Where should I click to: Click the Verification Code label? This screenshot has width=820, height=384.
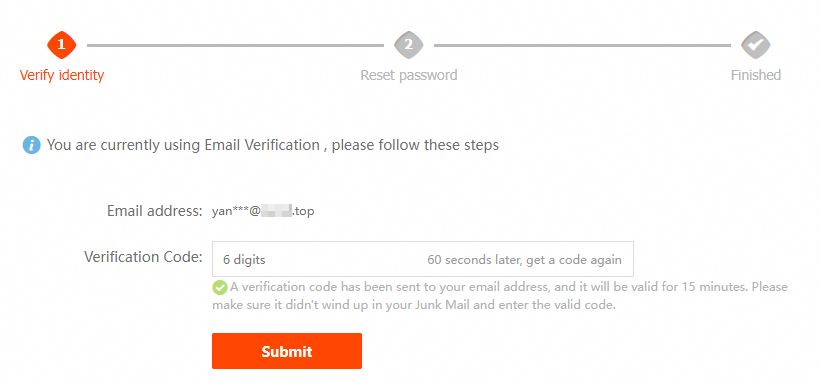tap(143, 257)
